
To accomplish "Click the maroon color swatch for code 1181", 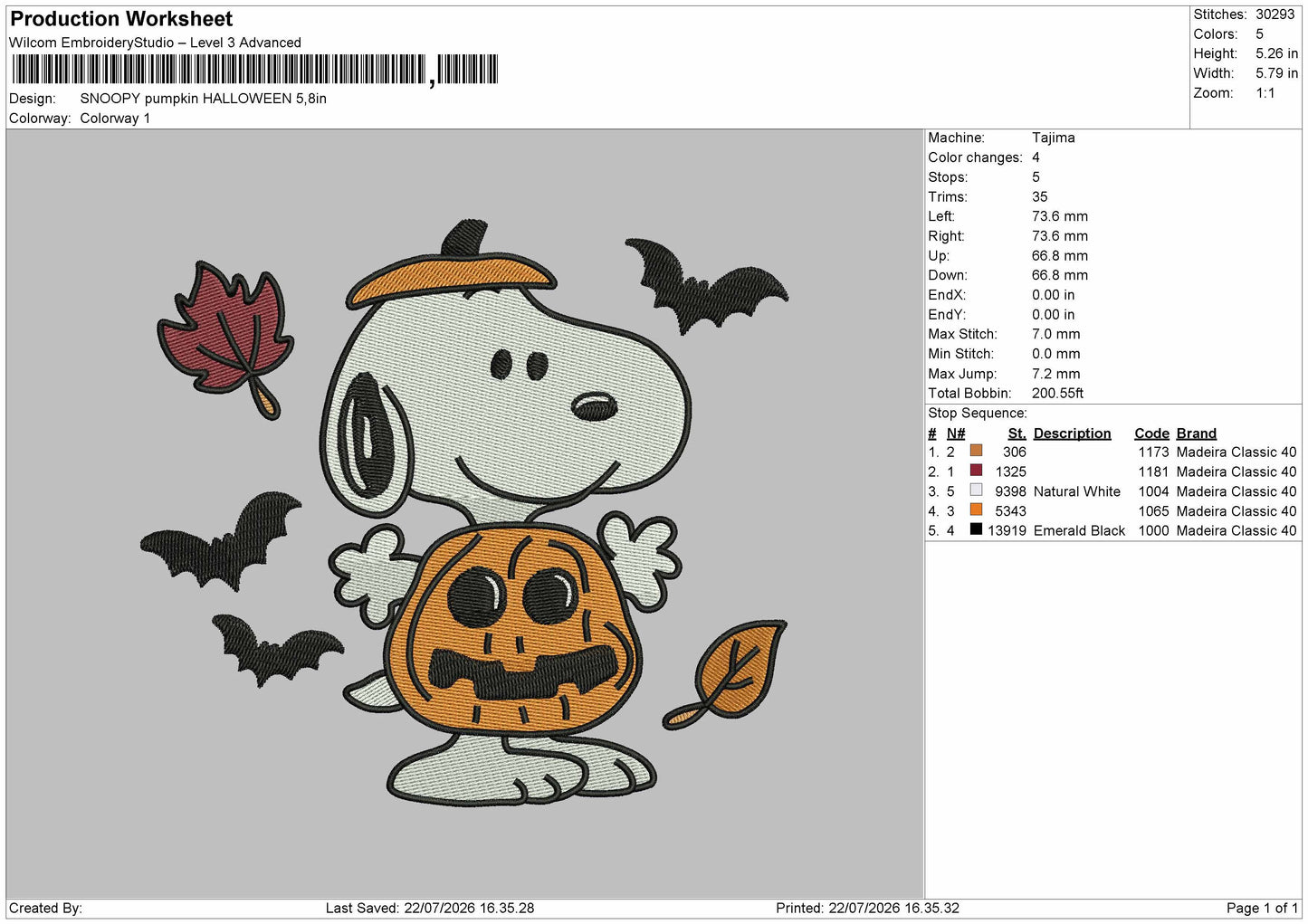I will (x=976, y=471).
